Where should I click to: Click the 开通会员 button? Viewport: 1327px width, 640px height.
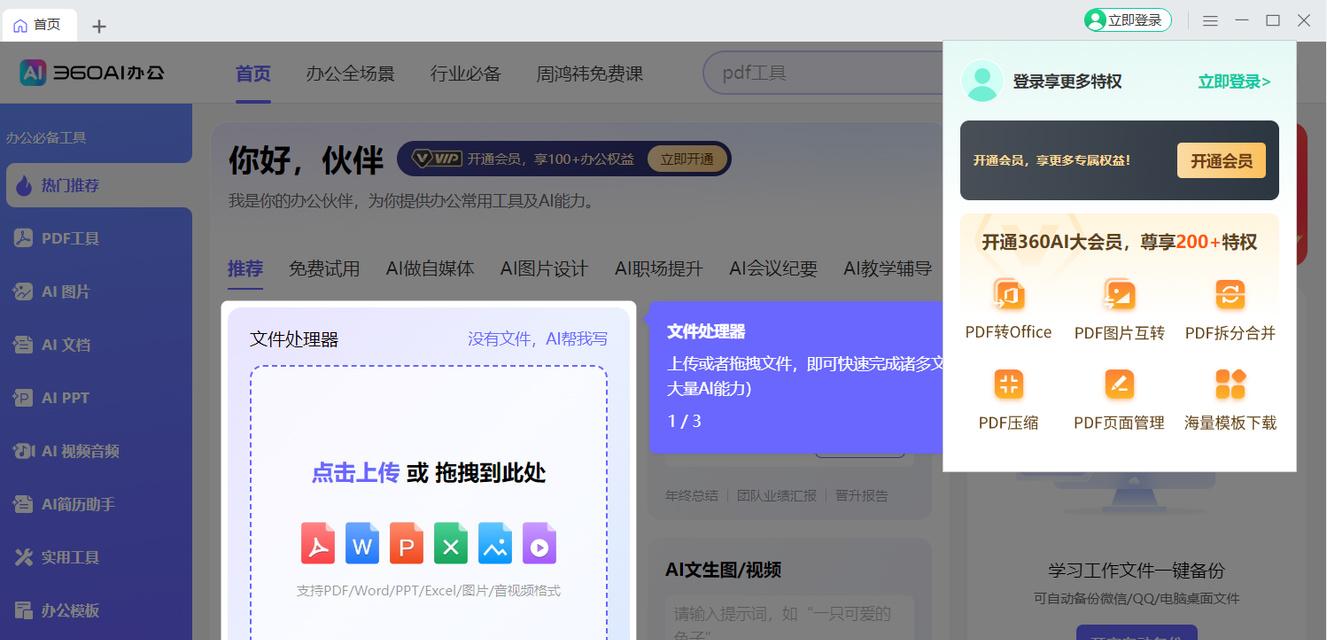[1221, 160]
